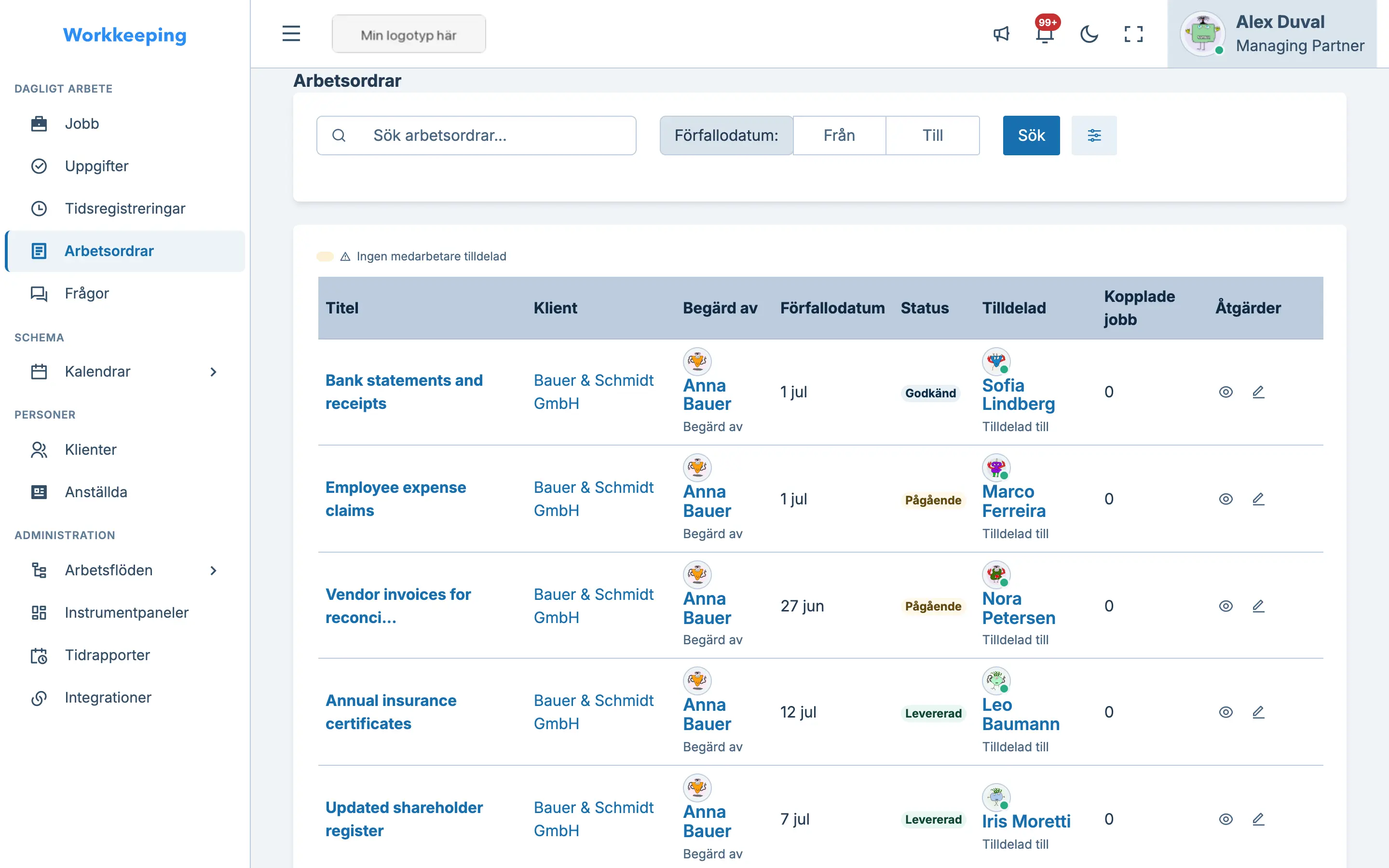Edit the Updated shareholder register order
The width and height of the screenshot is (1389, 868).
1258,819
